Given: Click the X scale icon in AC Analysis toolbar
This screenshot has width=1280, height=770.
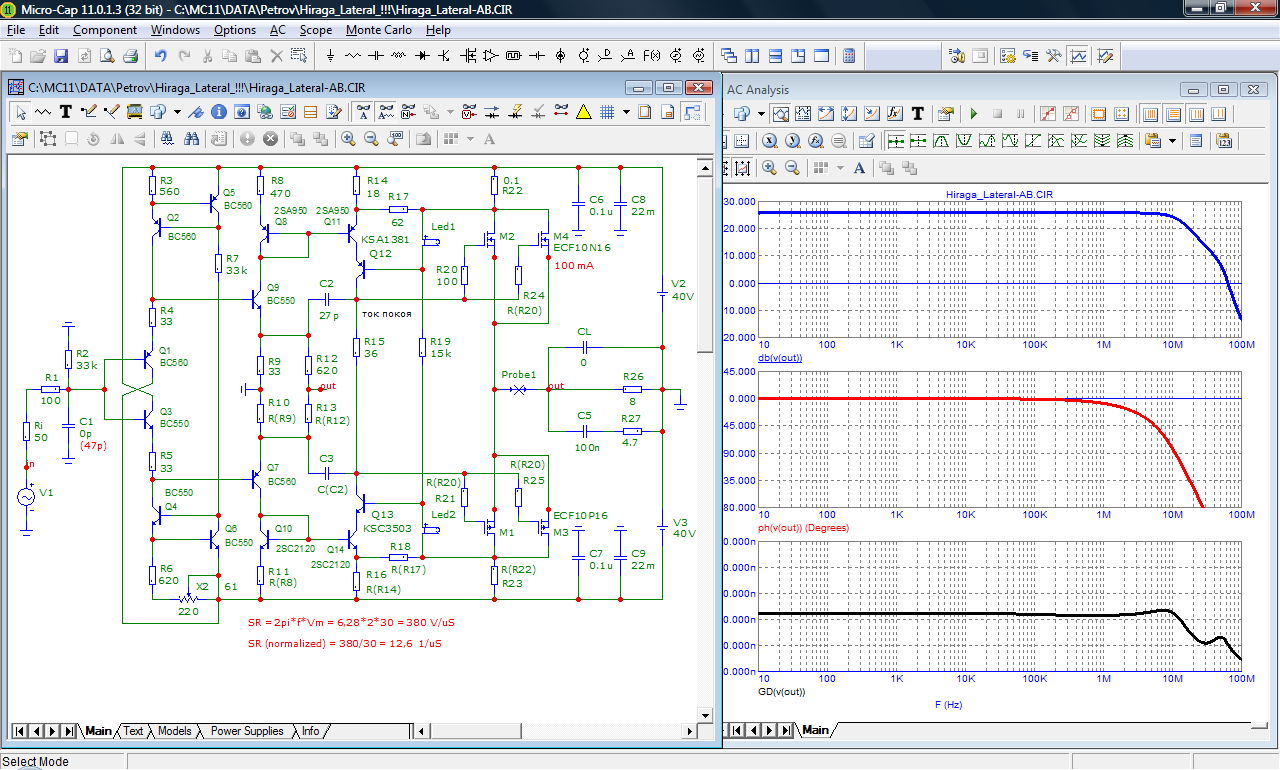Looking at the screenshot, I should 770,141.
